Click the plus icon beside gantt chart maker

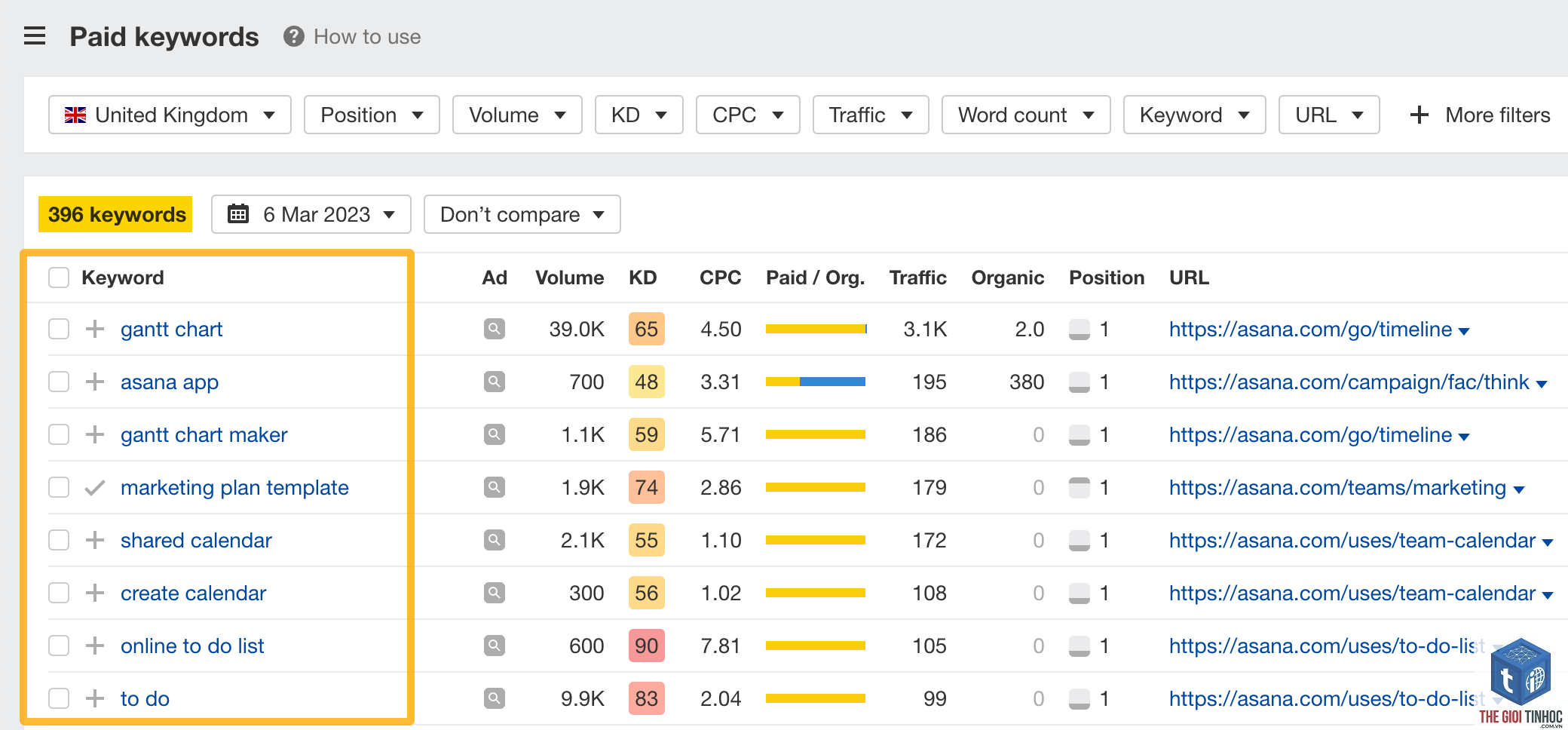coord(94,434)
